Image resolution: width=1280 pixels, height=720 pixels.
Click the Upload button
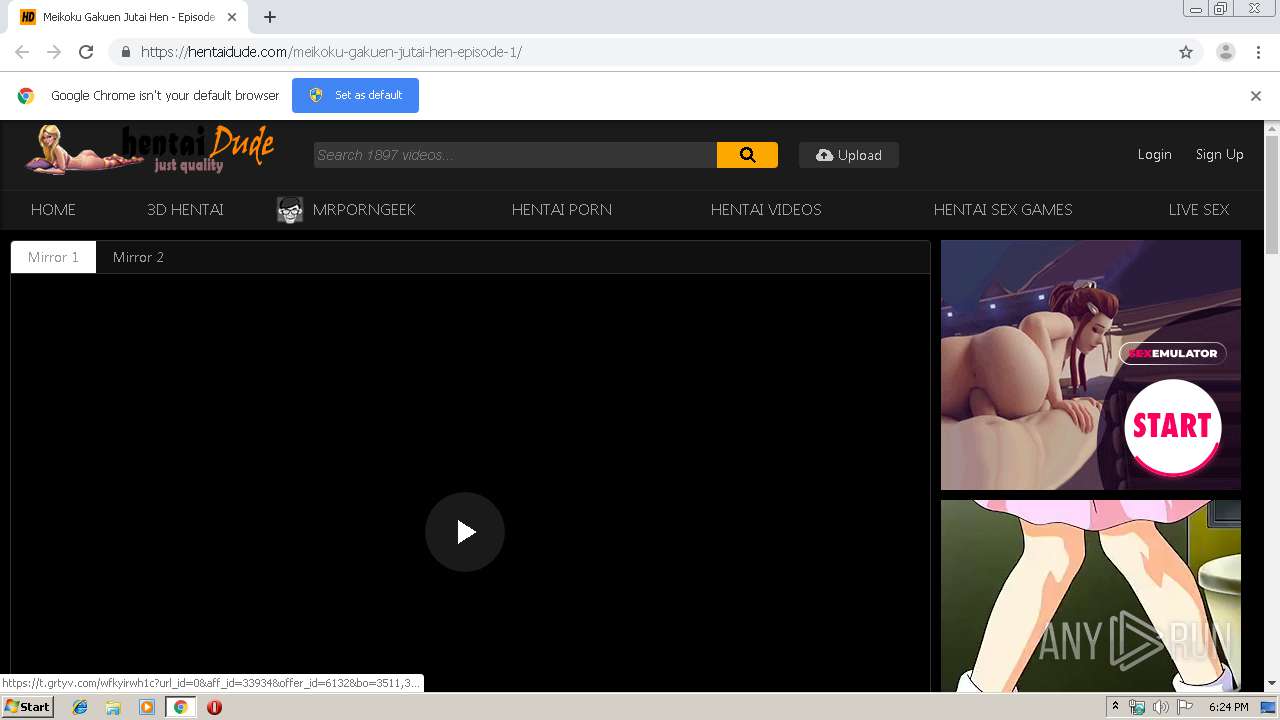[849, 155]
